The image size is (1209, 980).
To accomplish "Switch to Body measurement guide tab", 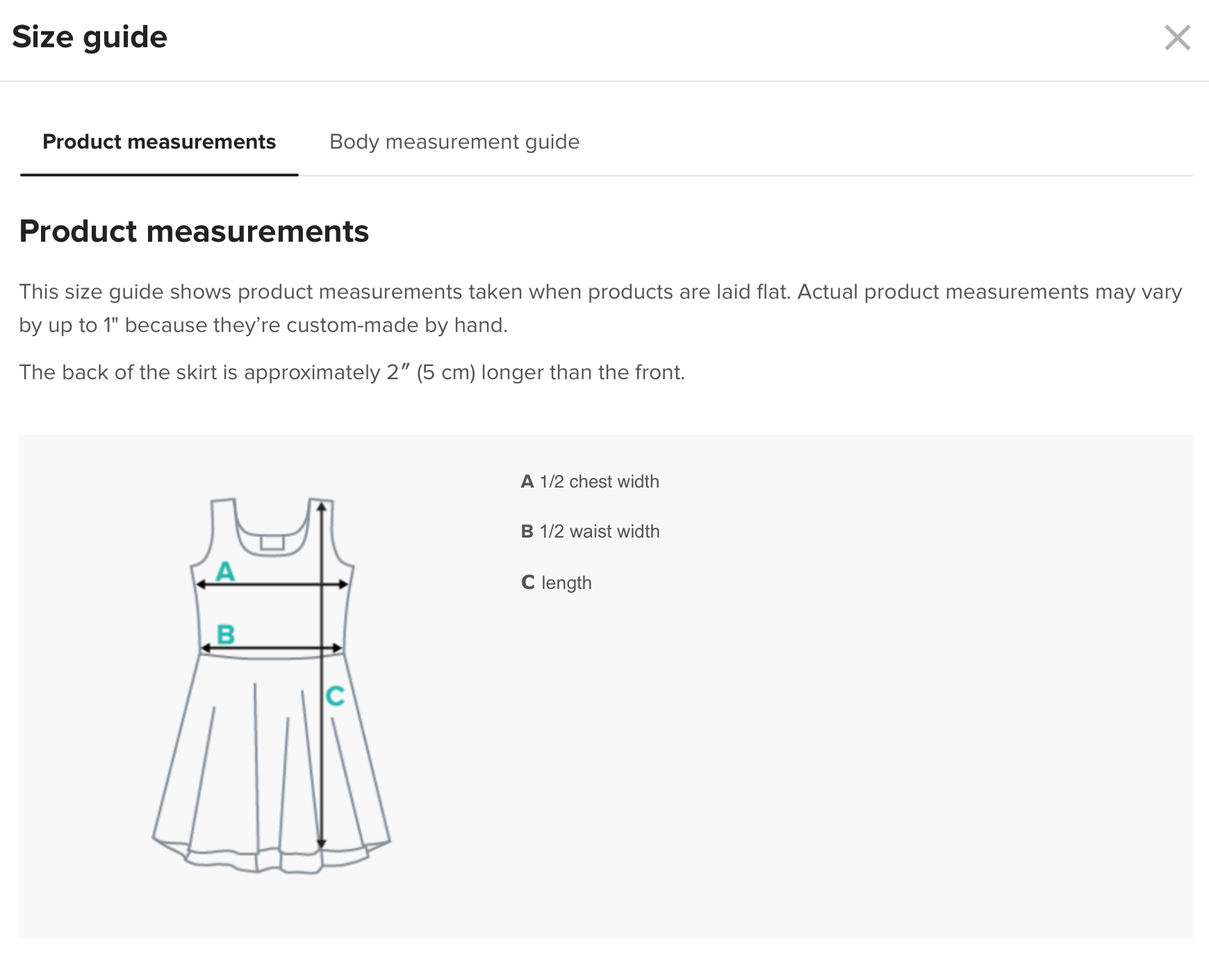I will pos(454,142).
